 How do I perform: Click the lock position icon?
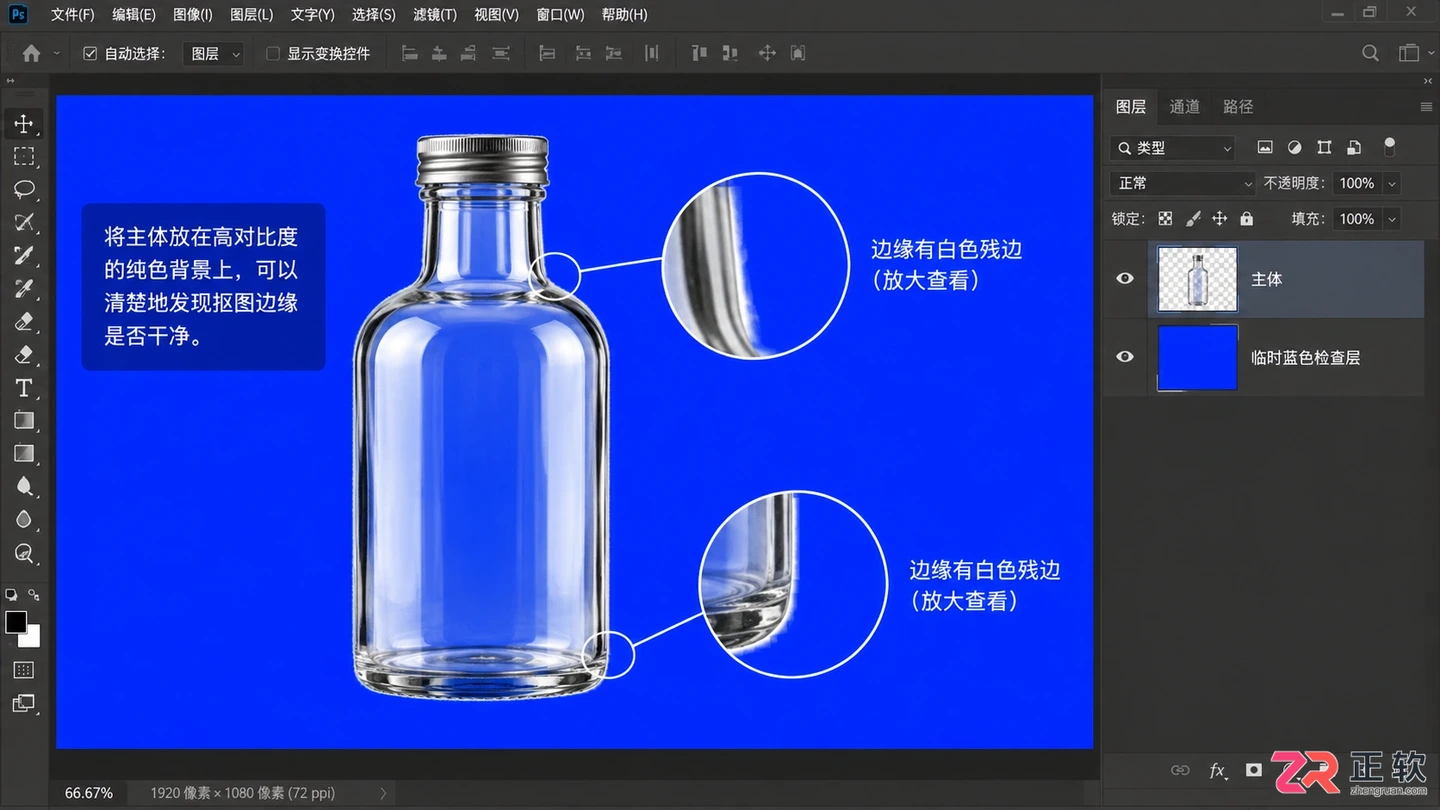[1220, 219]
